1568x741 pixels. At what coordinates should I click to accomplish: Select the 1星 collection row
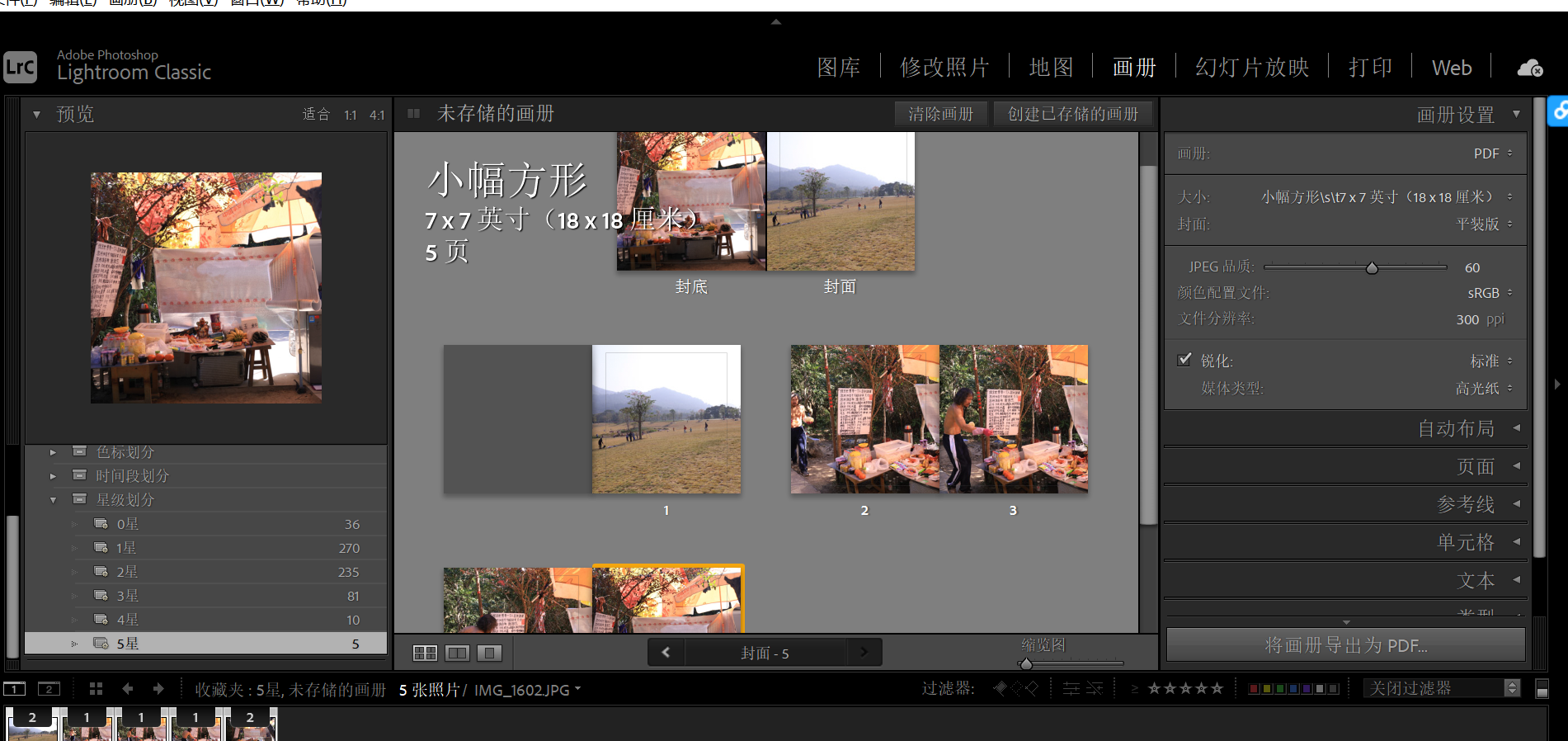click(x=206, y=548)
